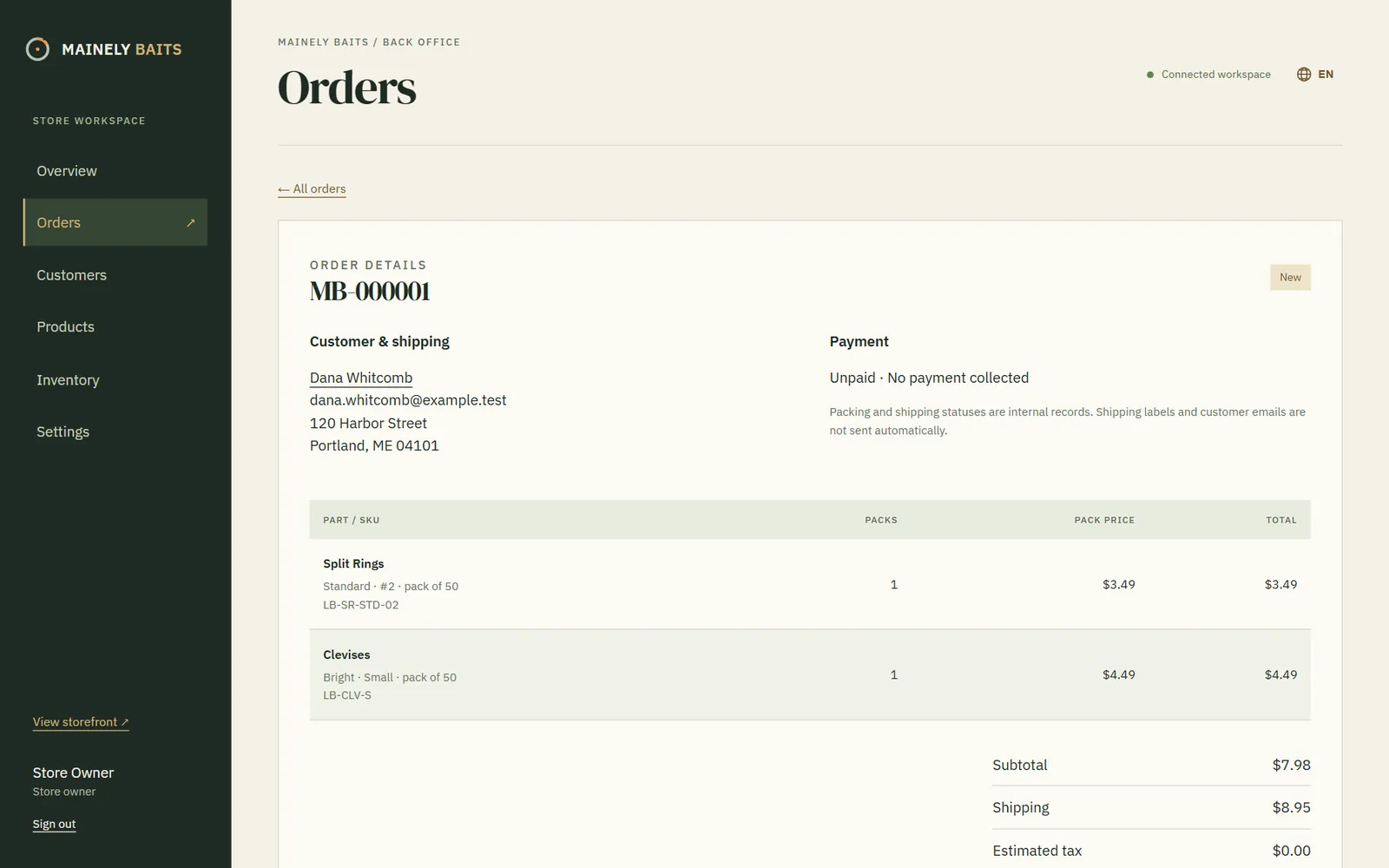Navigate to Inventory
Image resolution: width=1389 pixels, height=868 pixels.
tap(68, 380)
